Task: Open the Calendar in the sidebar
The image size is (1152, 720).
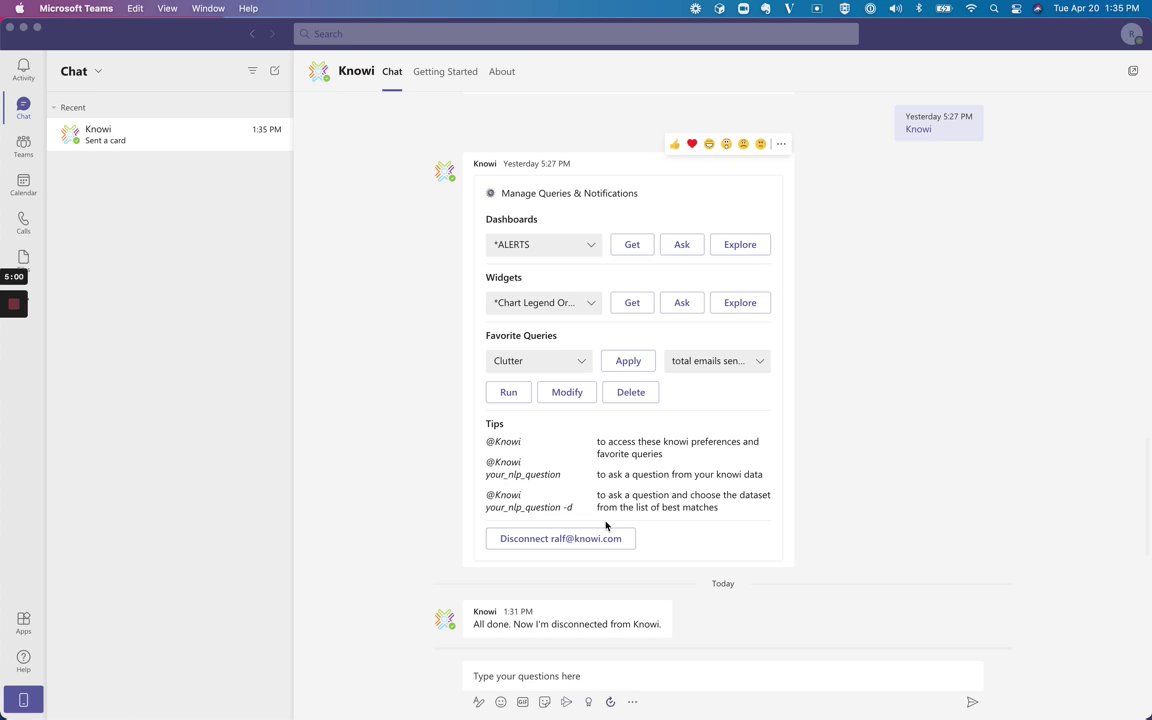Action: click(x=24, y=184)
